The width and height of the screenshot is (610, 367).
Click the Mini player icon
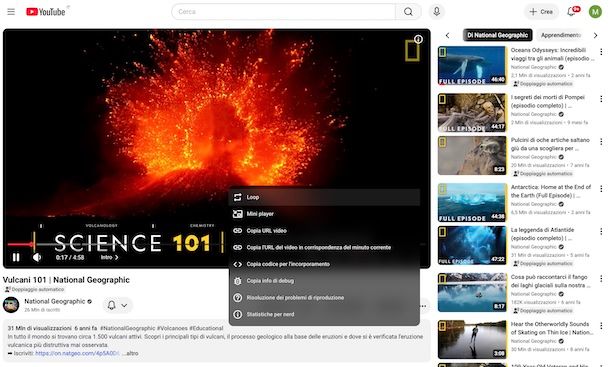[237, 214]
